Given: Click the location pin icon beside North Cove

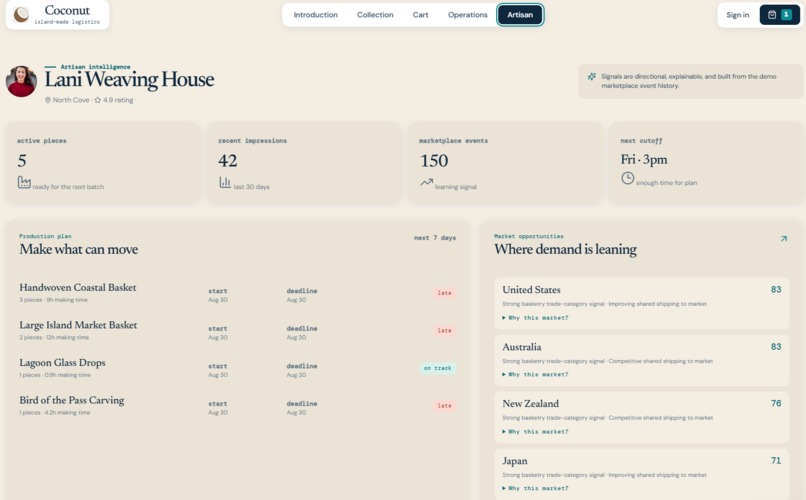Looking at the screenshot, I should (48, 100).
